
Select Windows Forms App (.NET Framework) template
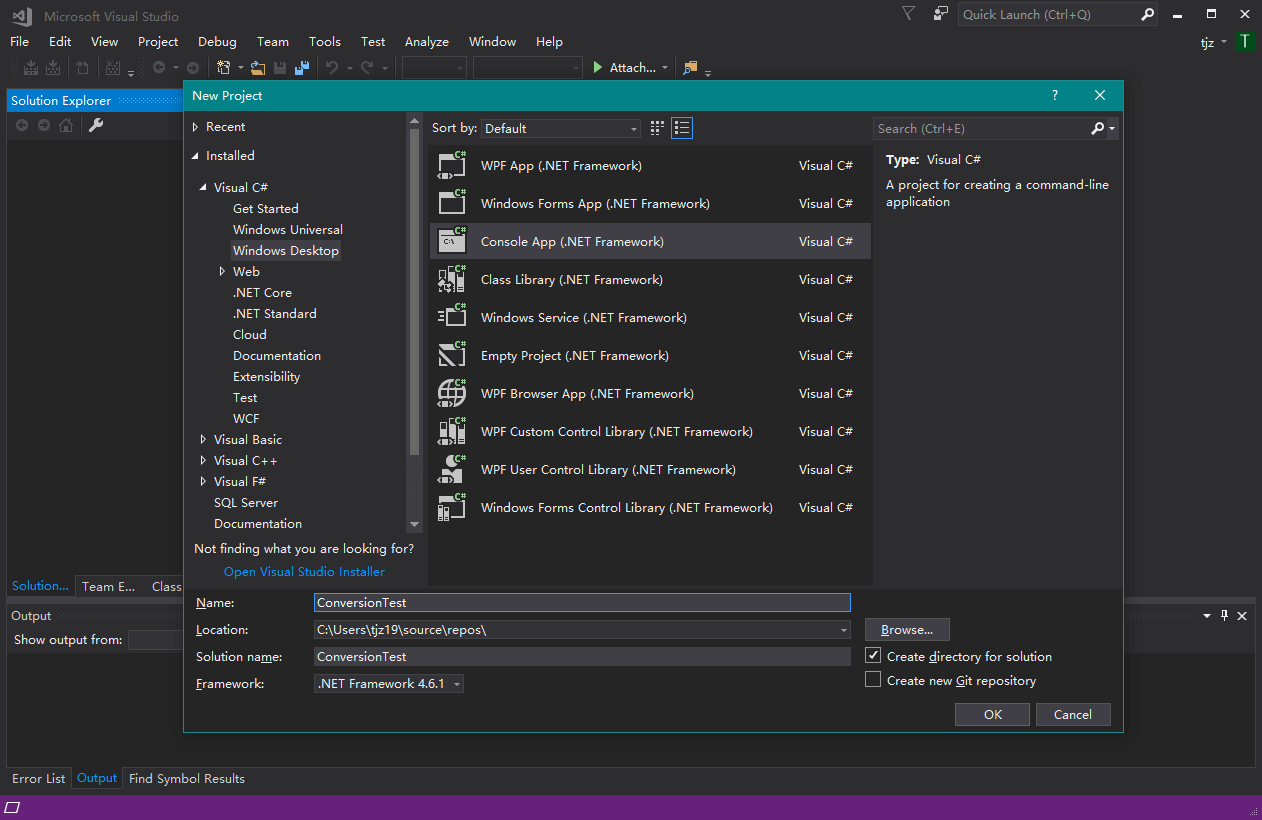[x=650, y=204]
